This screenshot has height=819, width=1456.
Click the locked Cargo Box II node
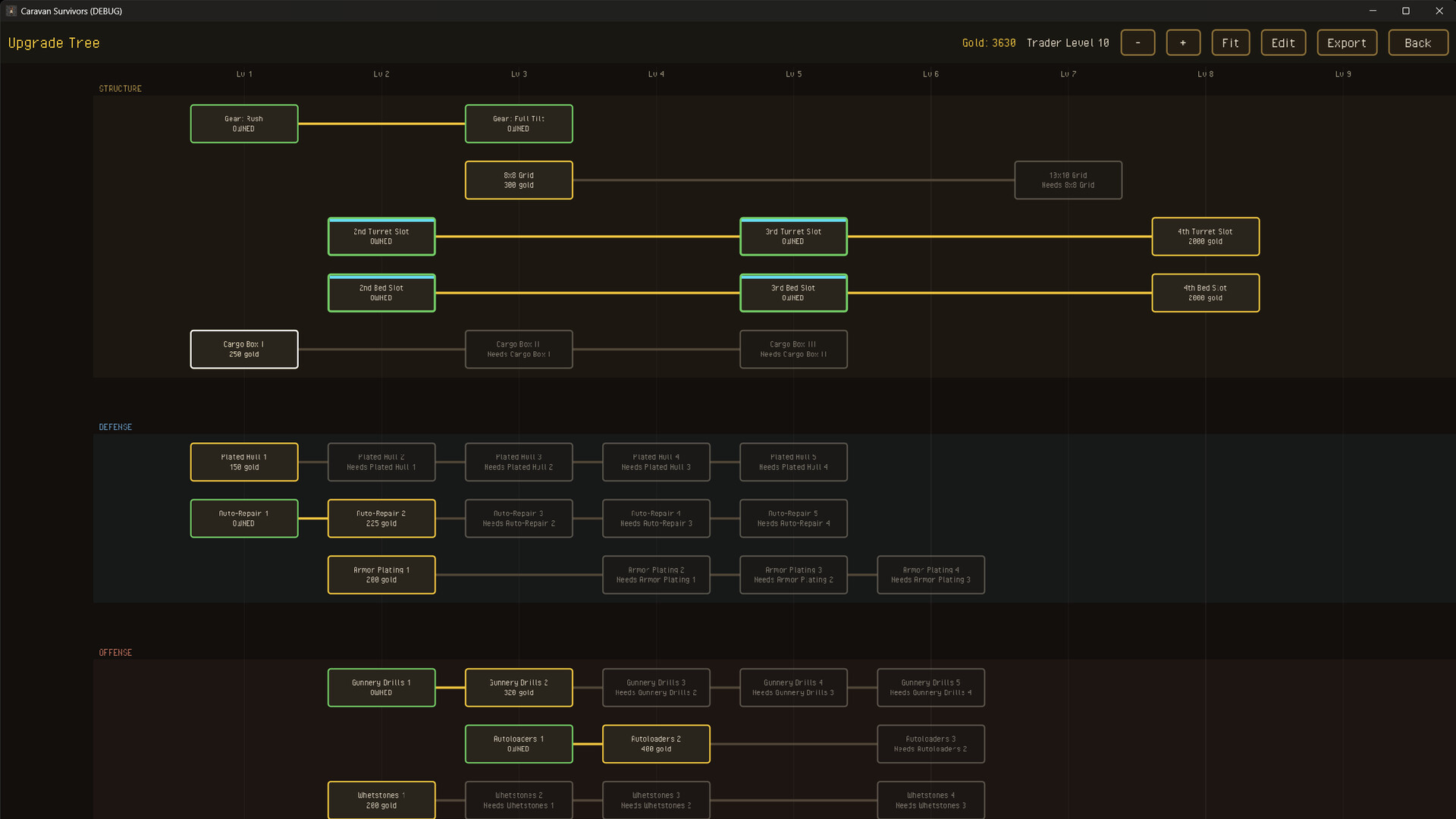(519, 349)
